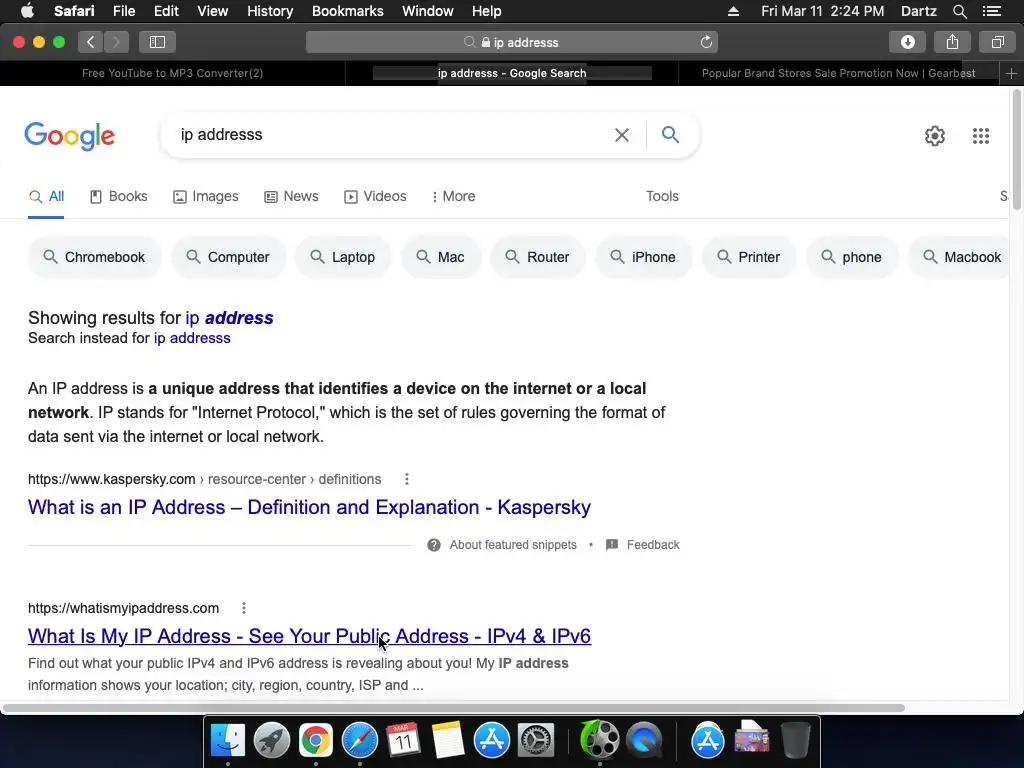This screenshot has width=1024, height=768.
Task: Go forward with Safari's forward arrow
Action: (116, 42)
